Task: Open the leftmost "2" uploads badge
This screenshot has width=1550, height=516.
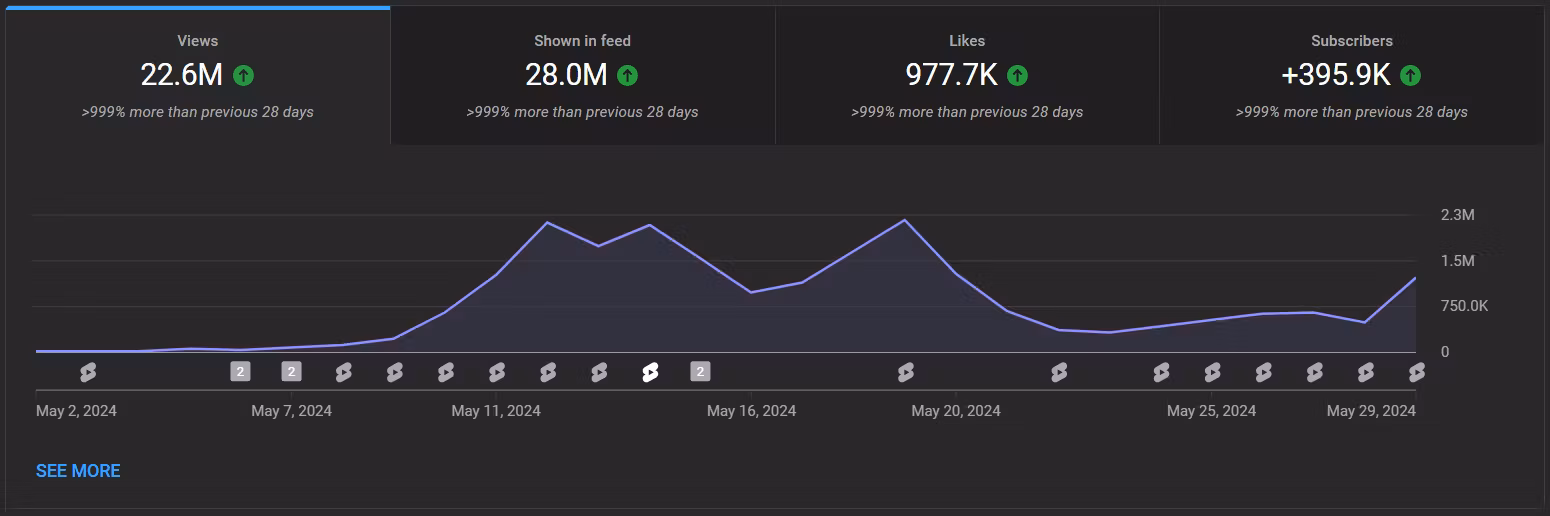Action: [240, 372]
